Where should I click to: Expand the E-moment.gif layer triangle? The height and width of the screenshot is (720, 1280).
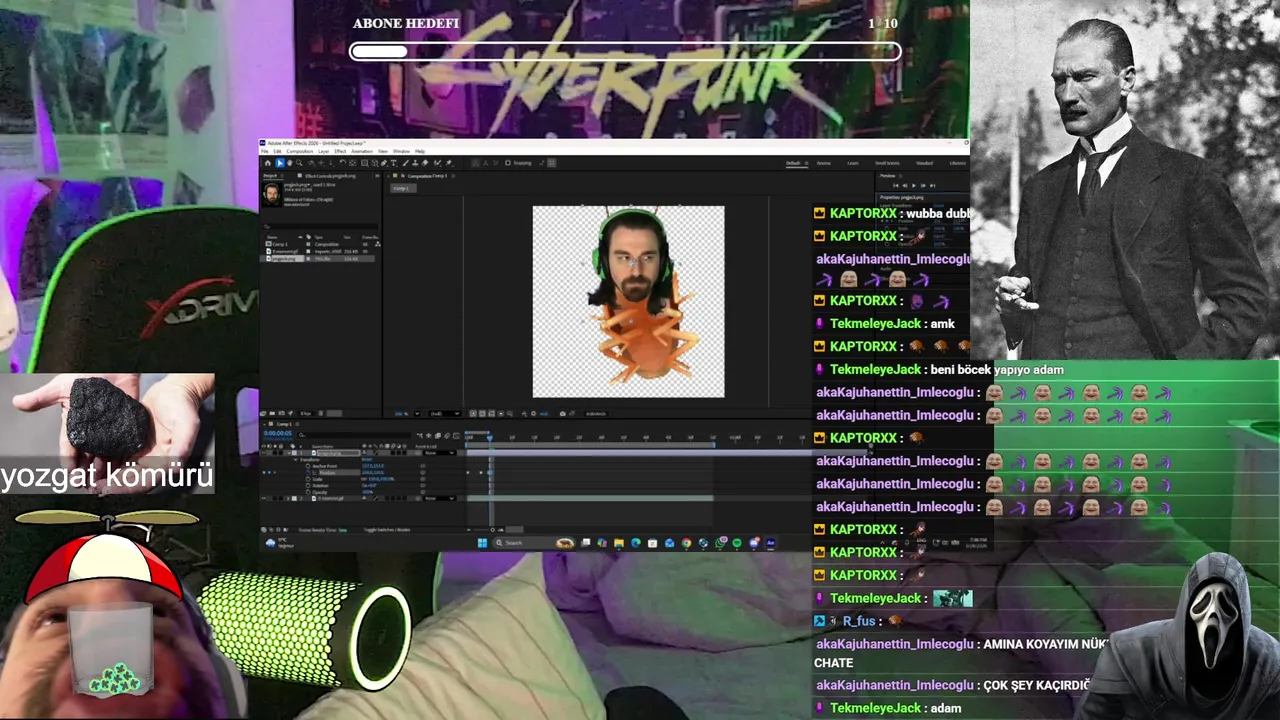(x=288, y=498)
